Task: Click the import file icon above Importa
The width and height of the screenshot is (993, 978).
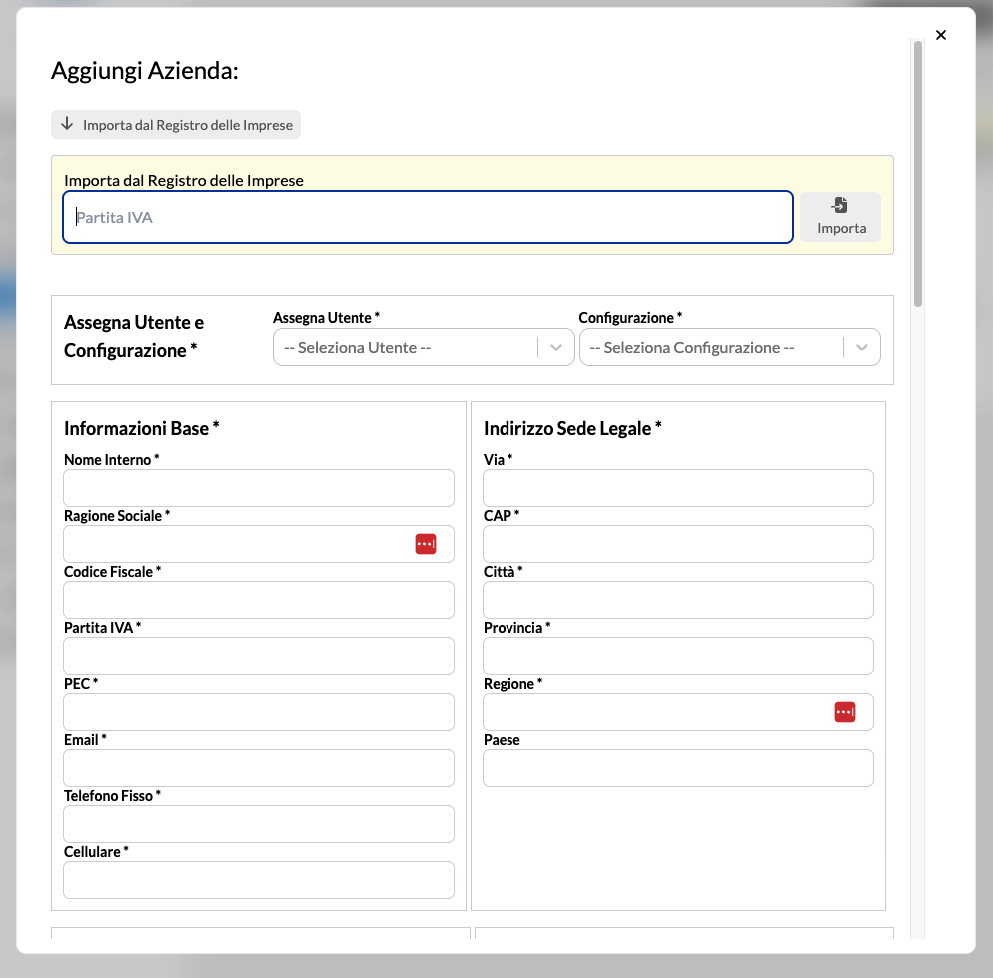Action: point(840,205)
